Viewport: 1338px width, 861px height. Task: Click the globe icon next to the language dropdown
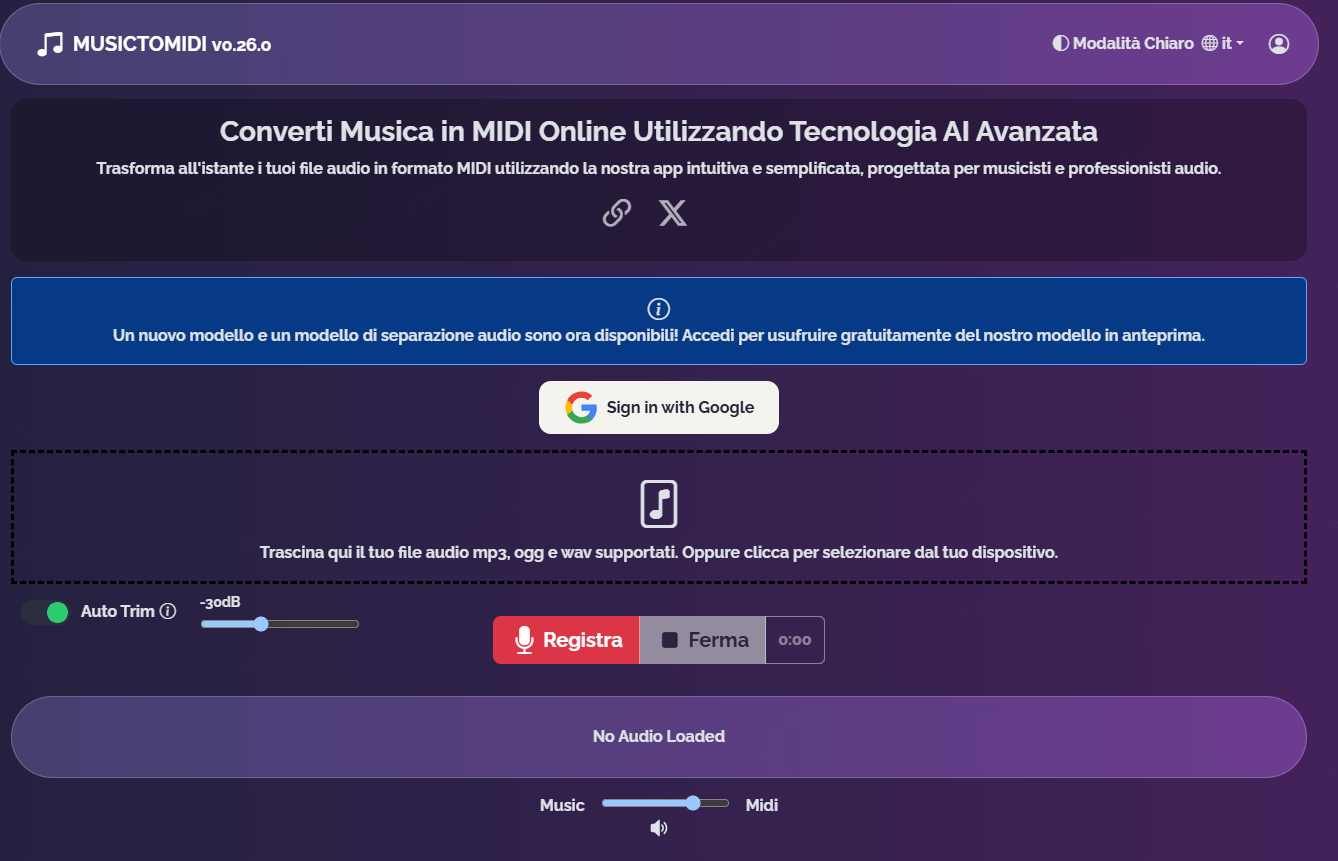click(1208, 42)
